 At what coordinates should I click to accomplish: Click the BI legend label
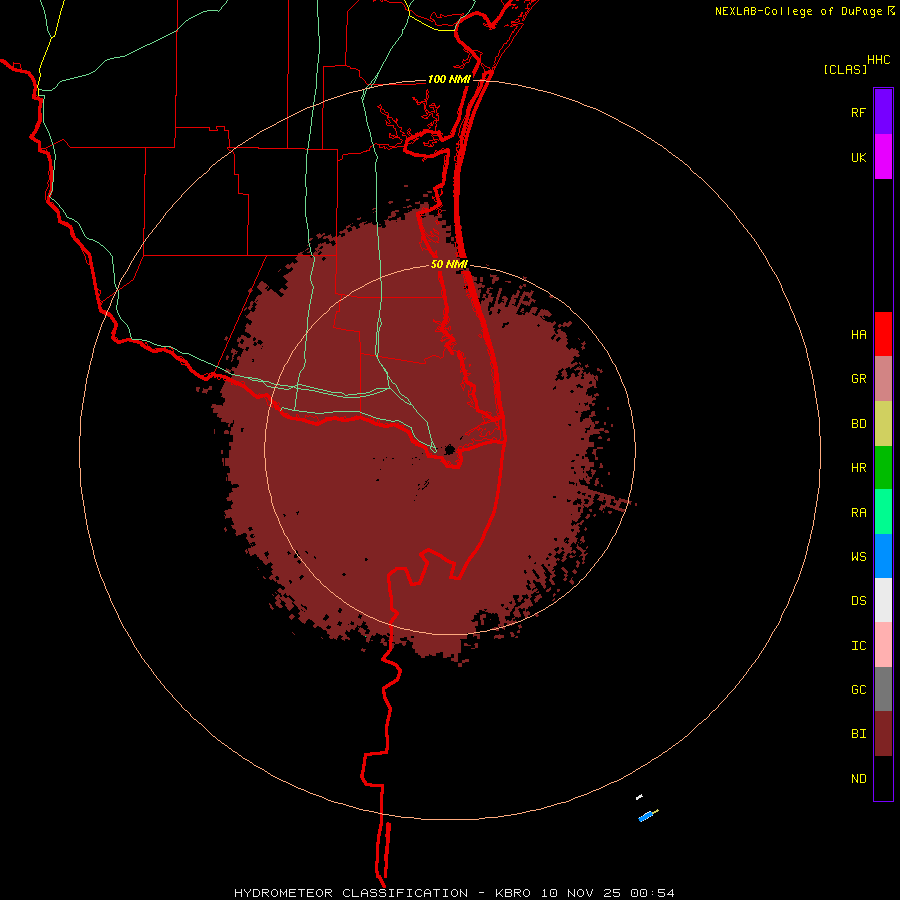point(858,734)
